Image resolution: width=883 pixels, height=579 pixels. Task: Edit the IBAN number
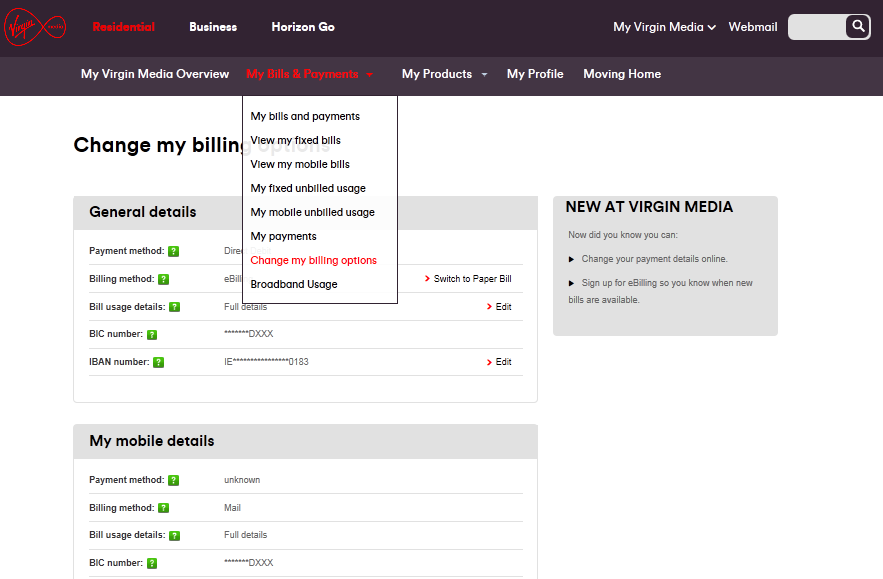click(x=499, y=362)
